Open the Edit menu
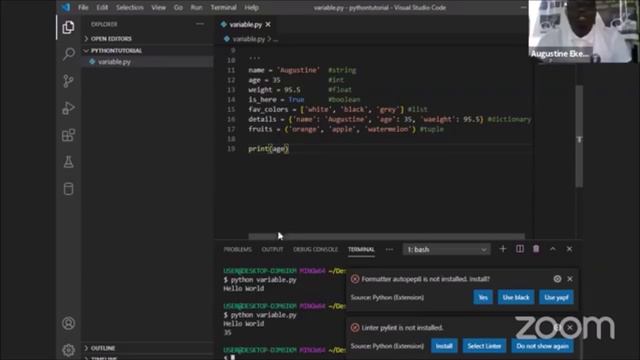The width and height of the screenshot is (640, 360). point(102,7)
